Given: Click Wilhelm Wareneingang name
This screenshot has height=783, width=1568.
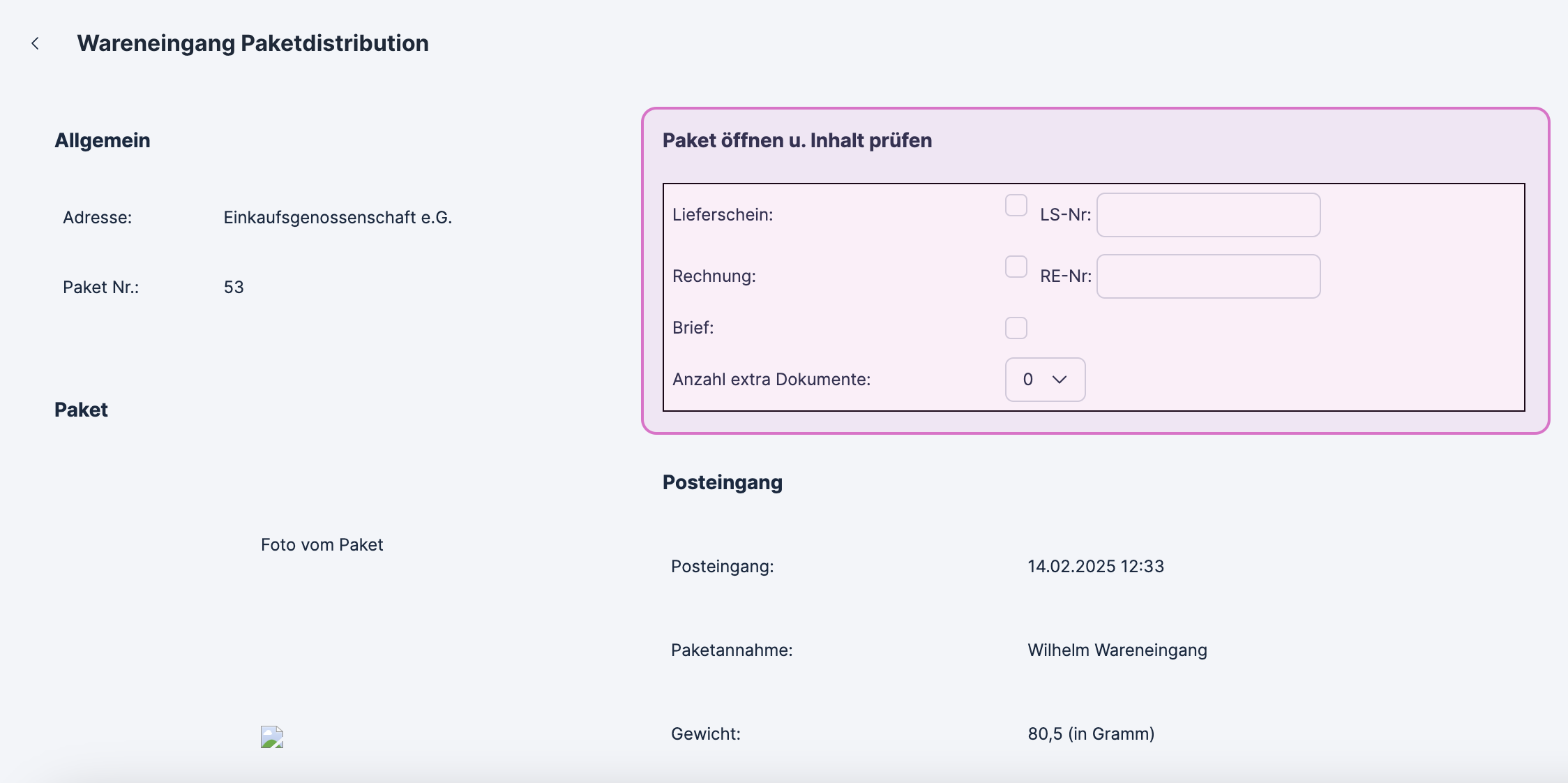Looking at the screenshot, I should [x=1117, y=650].
